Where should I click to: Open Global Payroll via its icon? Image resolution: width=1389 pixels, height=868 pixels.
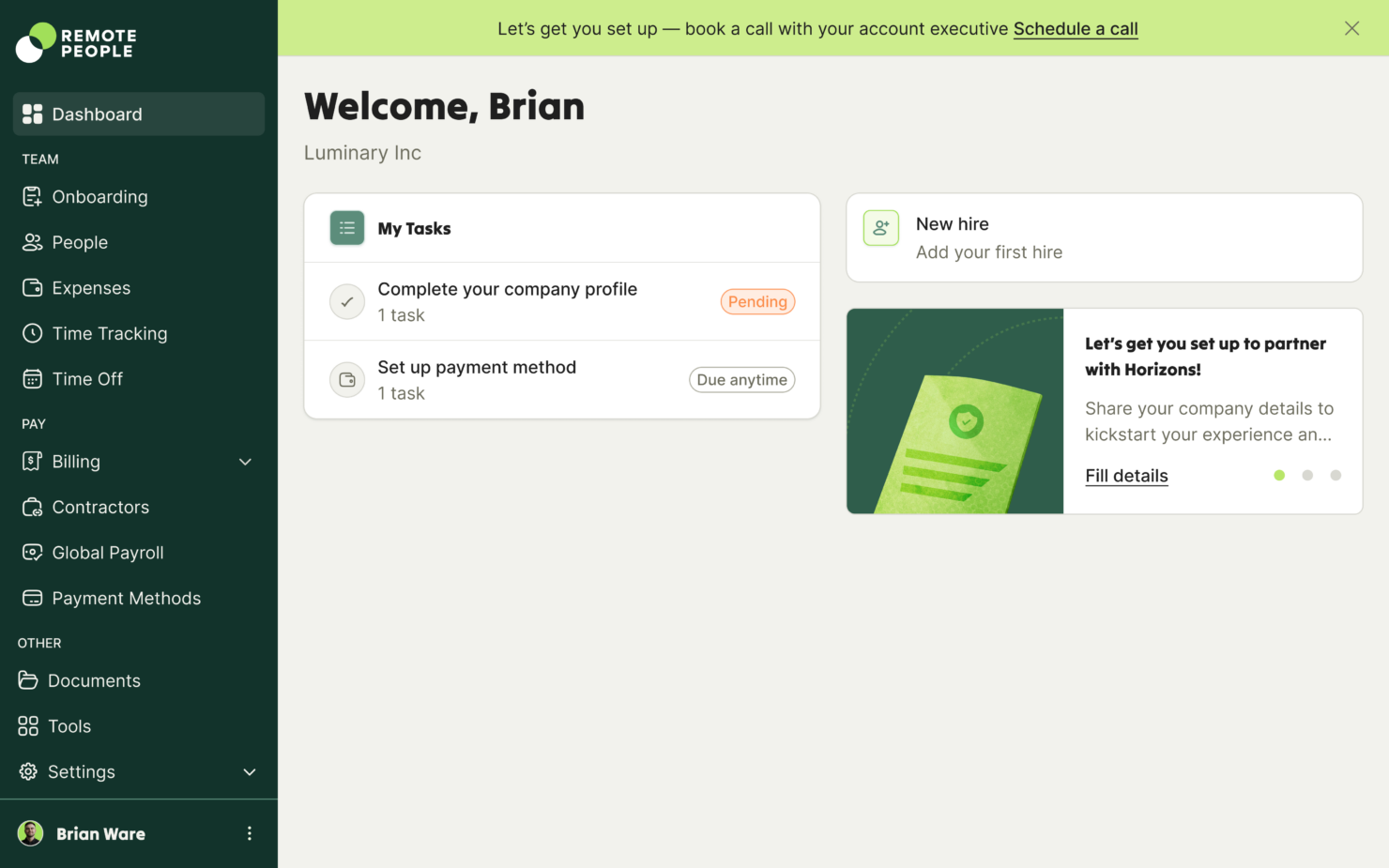[32, 553]
